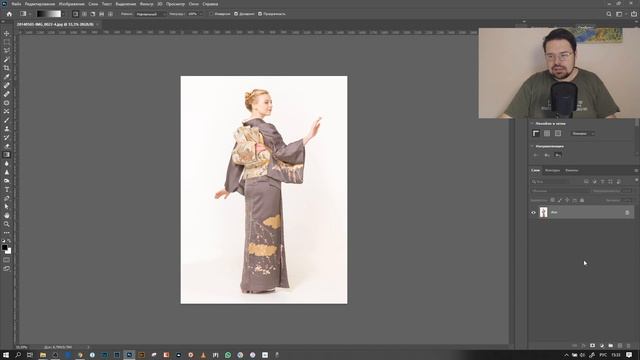Toggle the Дизеринг checkbox
The width and height of the screenshot is (640, 360).
tap(236, 14)
